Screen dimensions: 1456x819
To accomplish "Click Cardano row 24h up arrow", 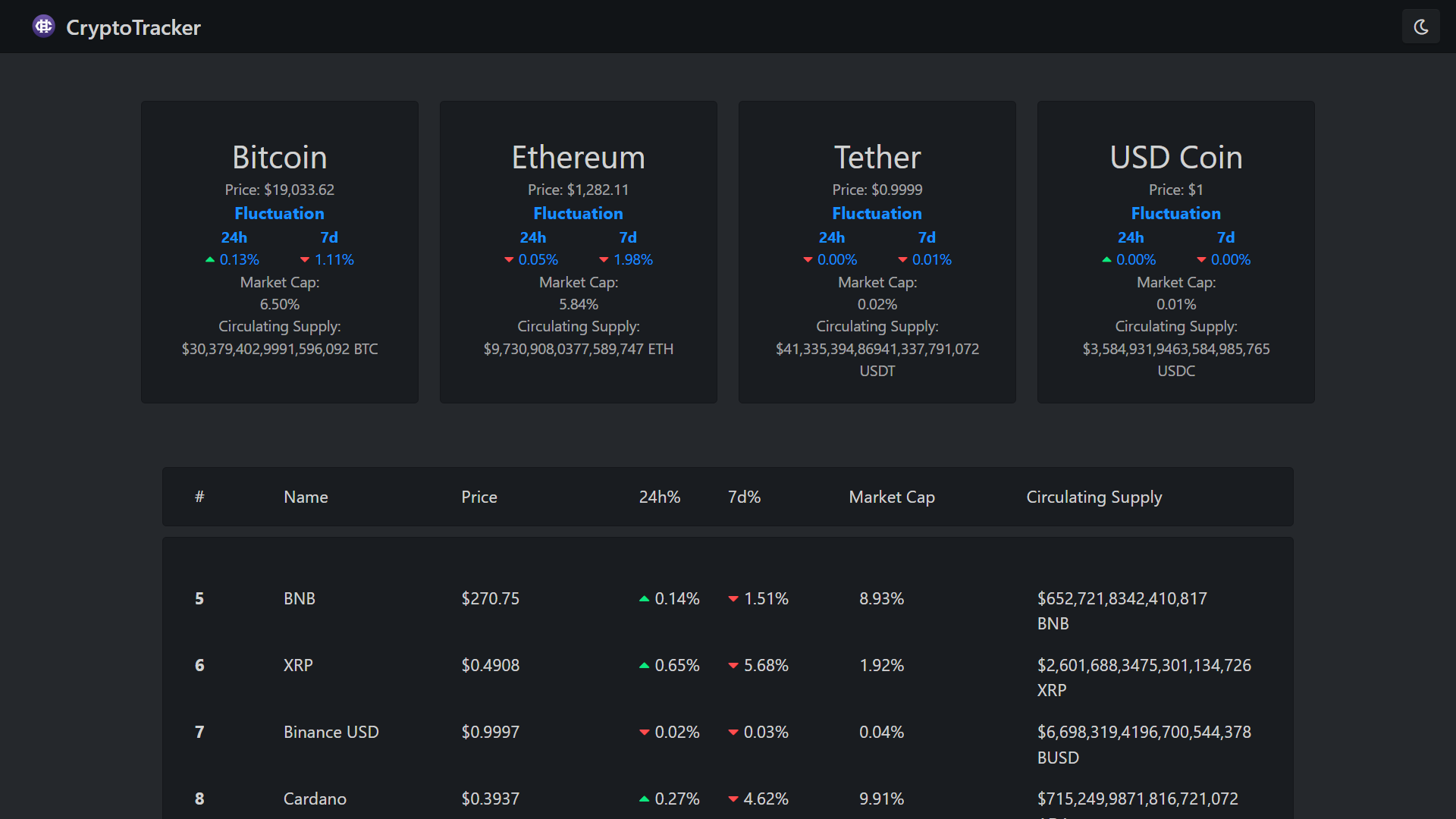I will pyautogui.click(x=645, y=799).
